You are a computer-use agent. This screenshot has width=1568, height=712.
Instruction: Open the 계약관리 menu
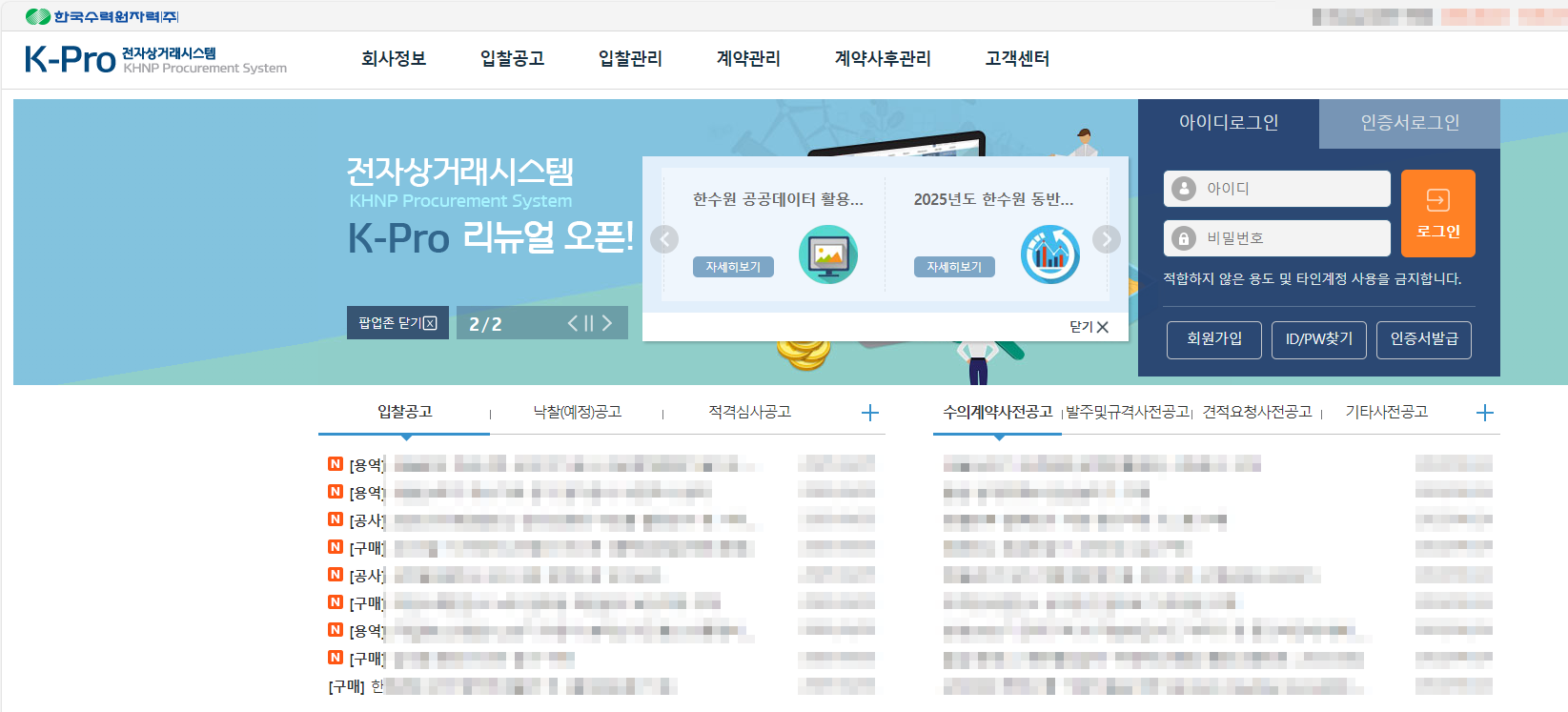coord(748,58)
